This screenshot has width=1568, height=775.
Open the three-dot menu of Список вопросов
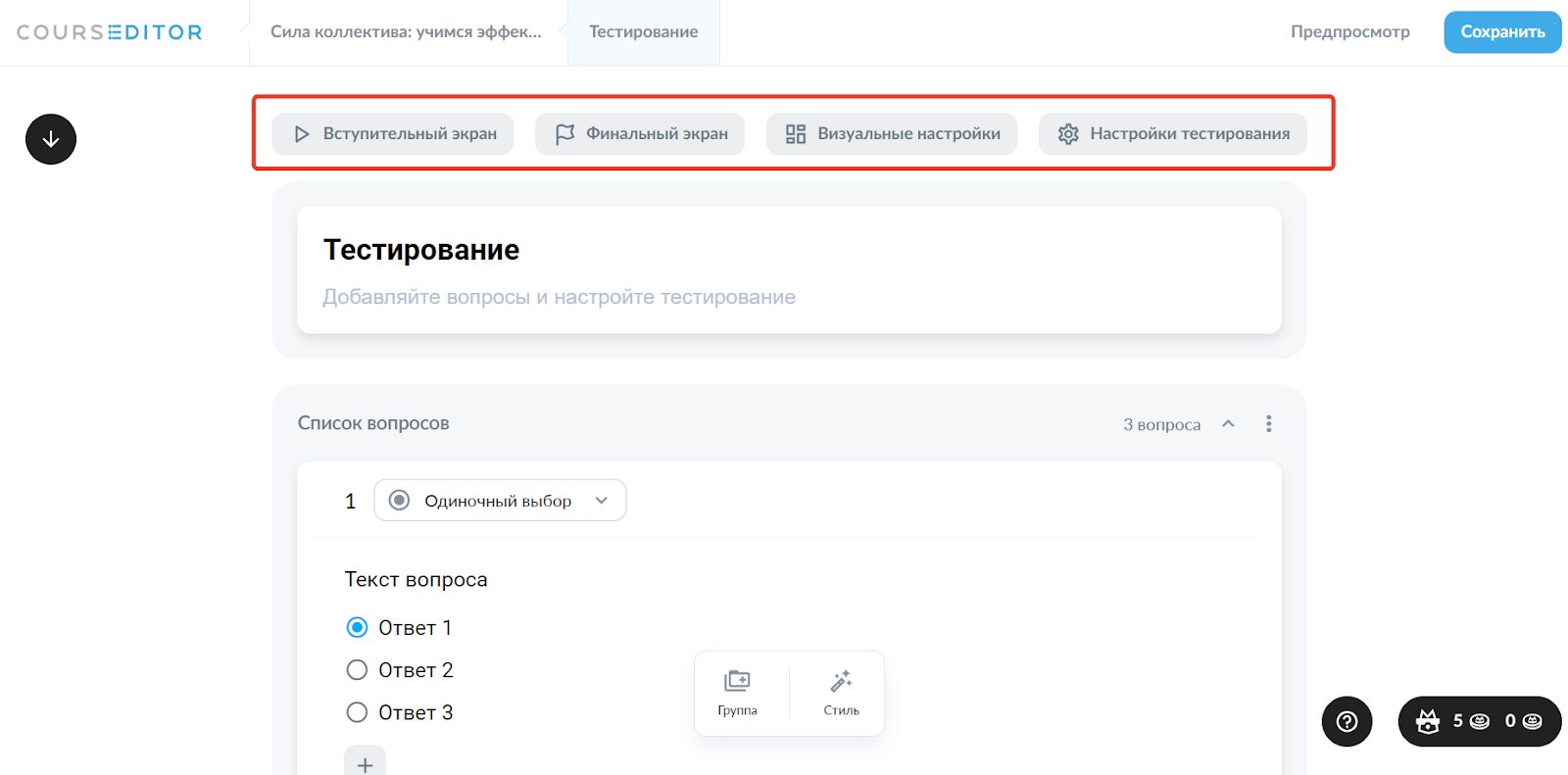point(1269,423)
